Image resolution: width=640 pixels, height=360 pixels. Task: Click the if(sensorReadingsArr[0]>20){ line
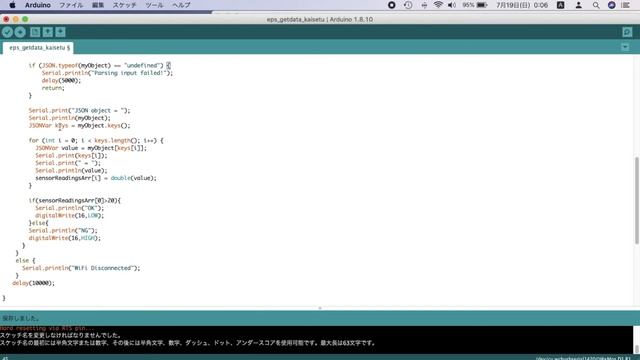coord(75,200)
